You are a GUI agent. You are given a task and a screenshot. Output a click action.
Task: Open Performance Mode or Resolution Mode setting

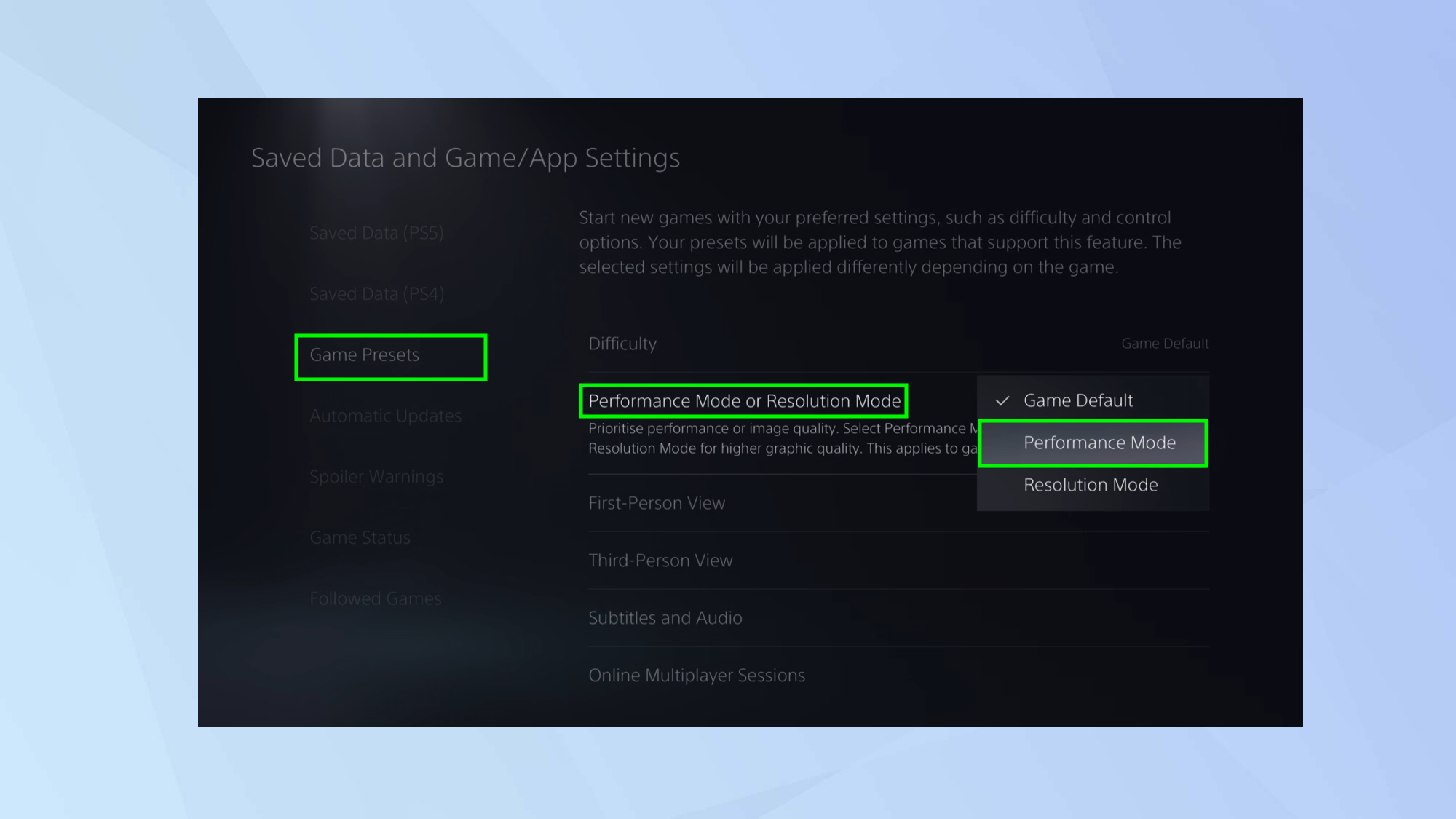coord(744,401)
